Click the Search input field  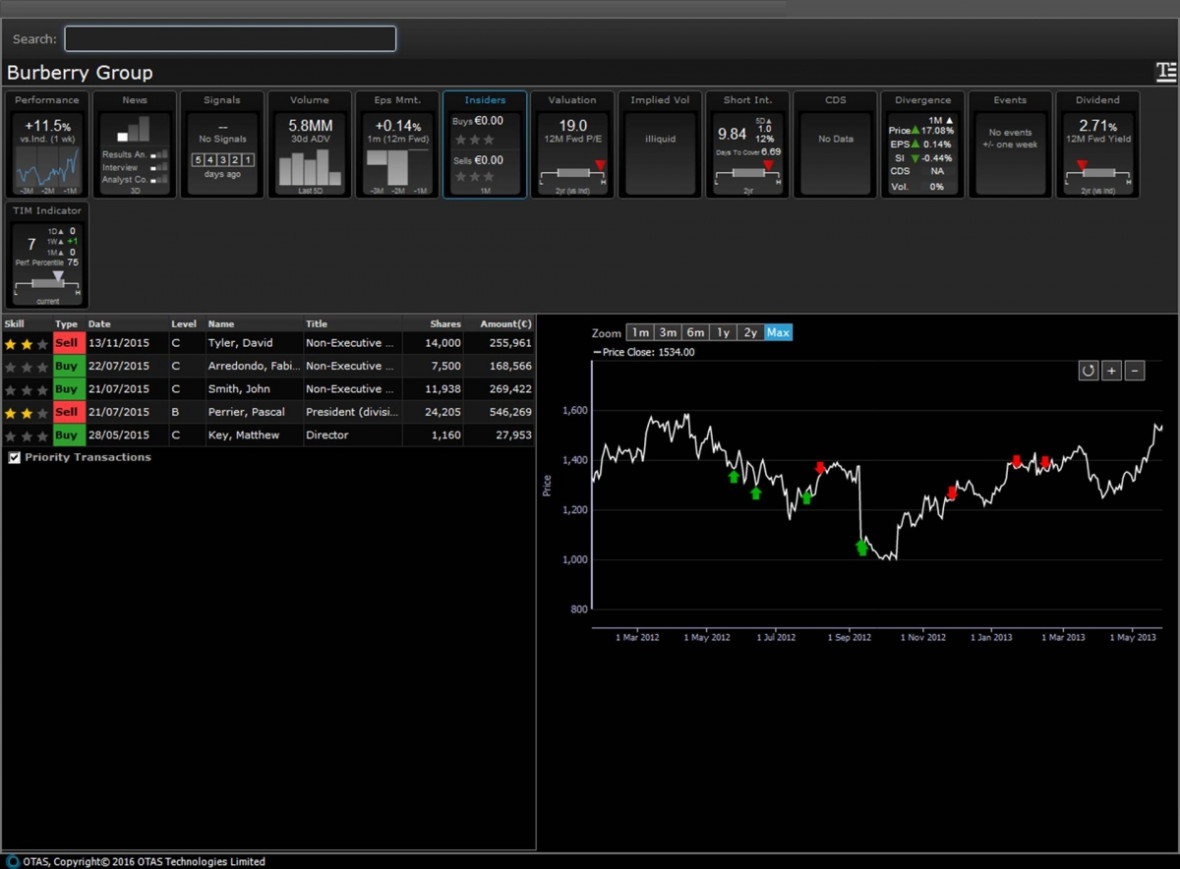(x=230, y=39)
